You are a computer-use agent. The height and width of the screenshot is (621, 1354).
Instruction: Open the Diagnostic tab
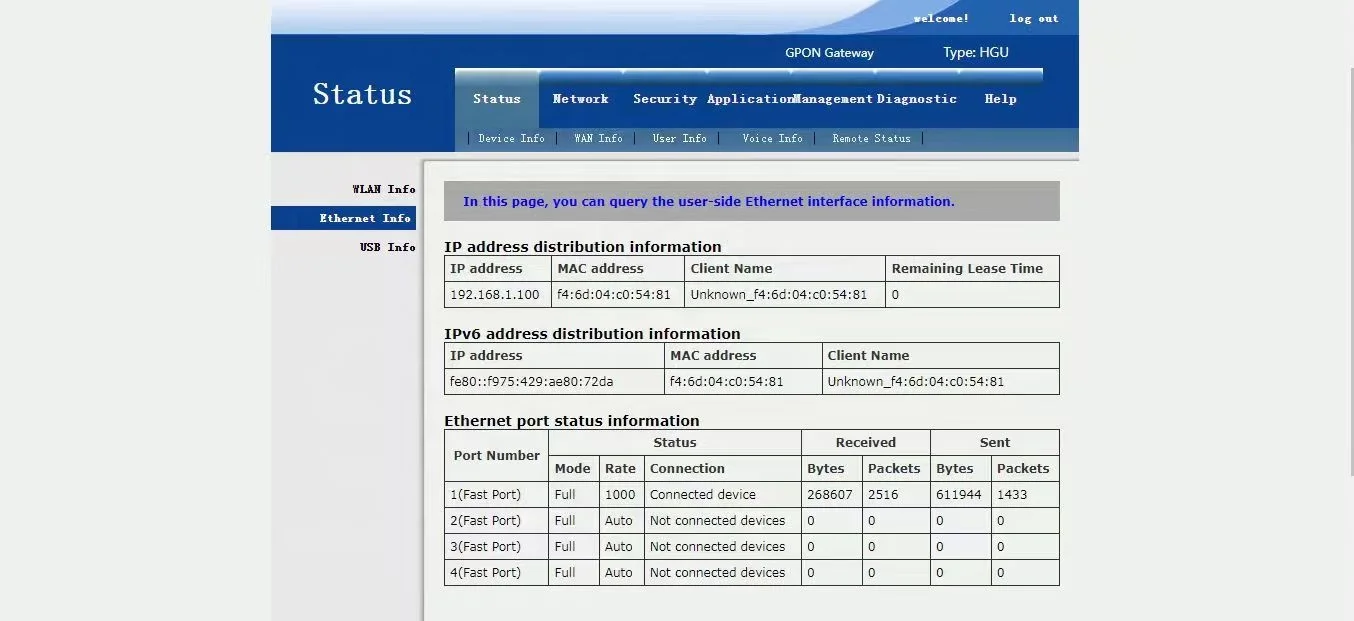917,99
